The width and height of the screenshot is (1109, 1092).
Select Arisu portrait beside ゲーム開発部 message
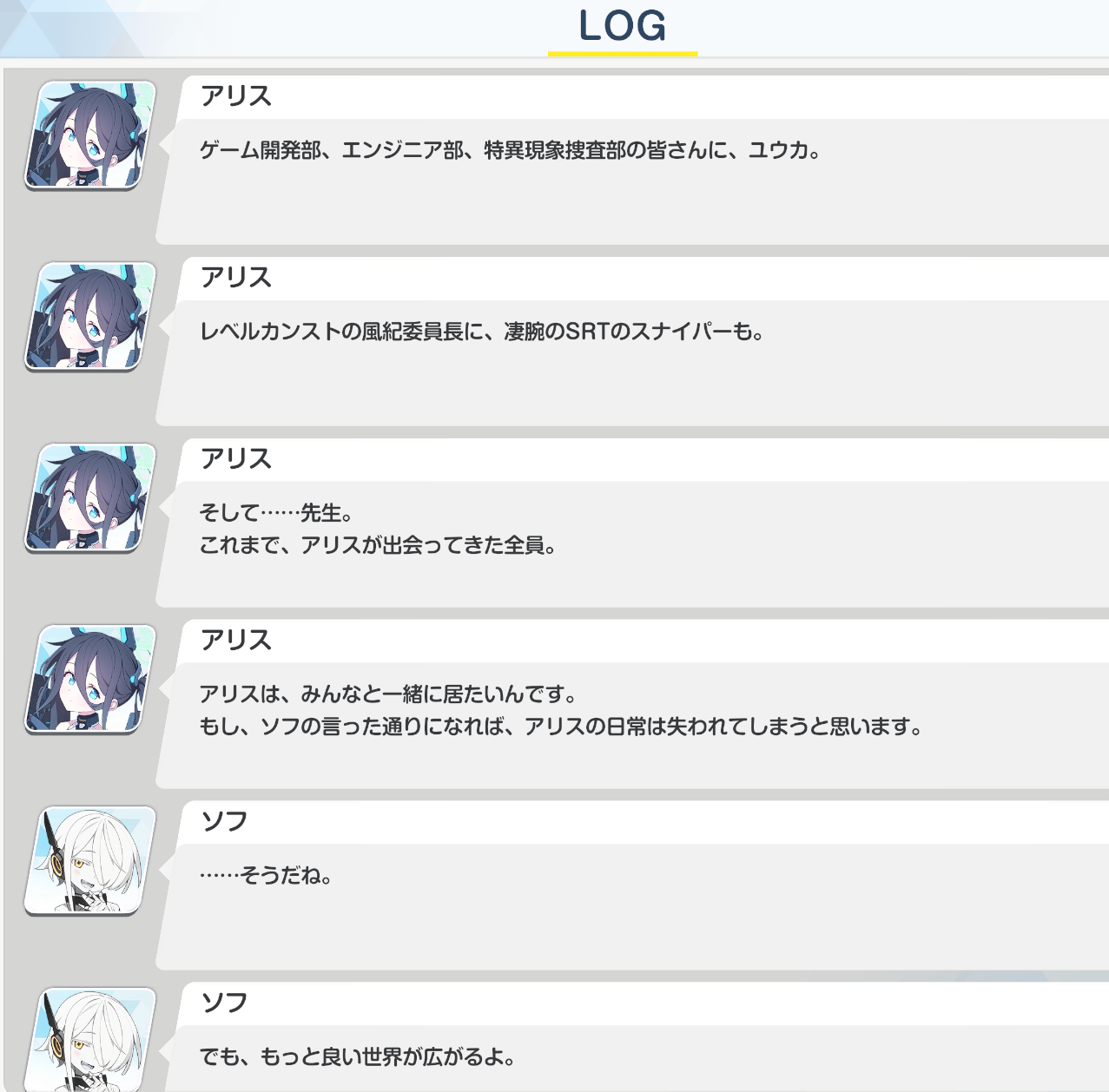tap(90, 135)
